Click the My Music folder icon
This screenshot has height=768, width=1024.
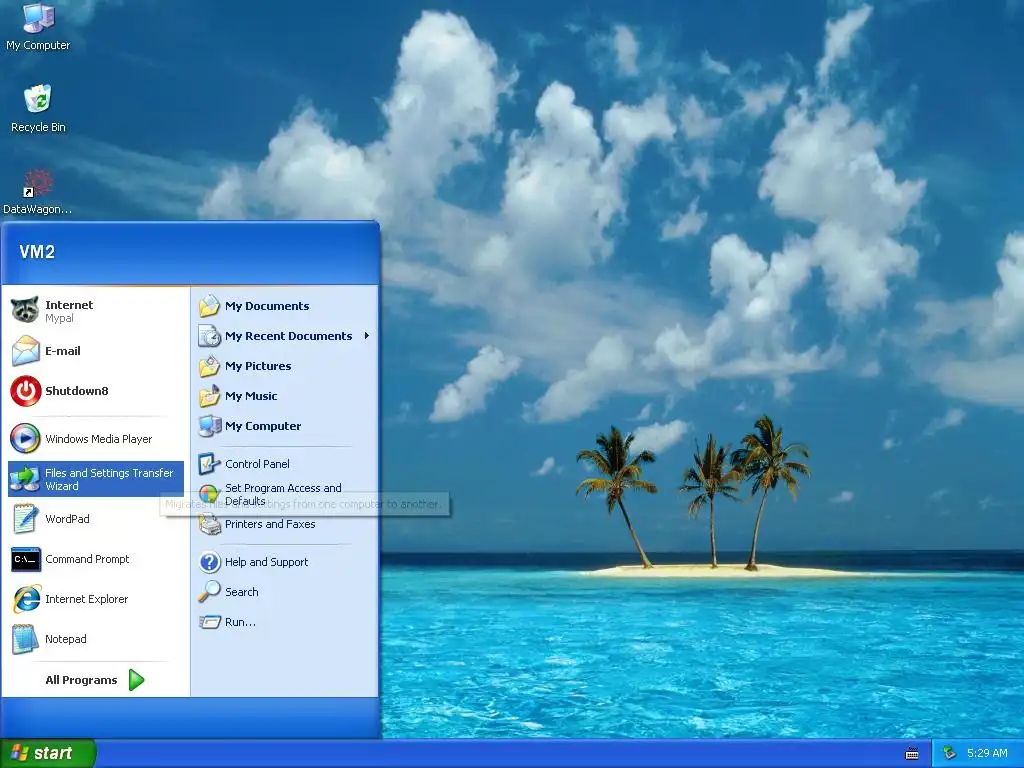coord(209,396)
